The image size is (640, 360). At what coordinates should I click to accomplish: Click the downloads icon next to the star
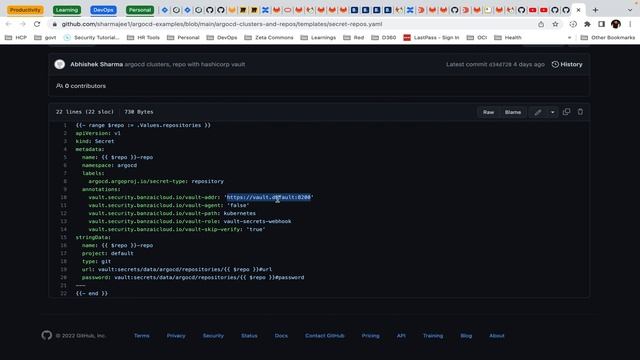click(573, 24)
